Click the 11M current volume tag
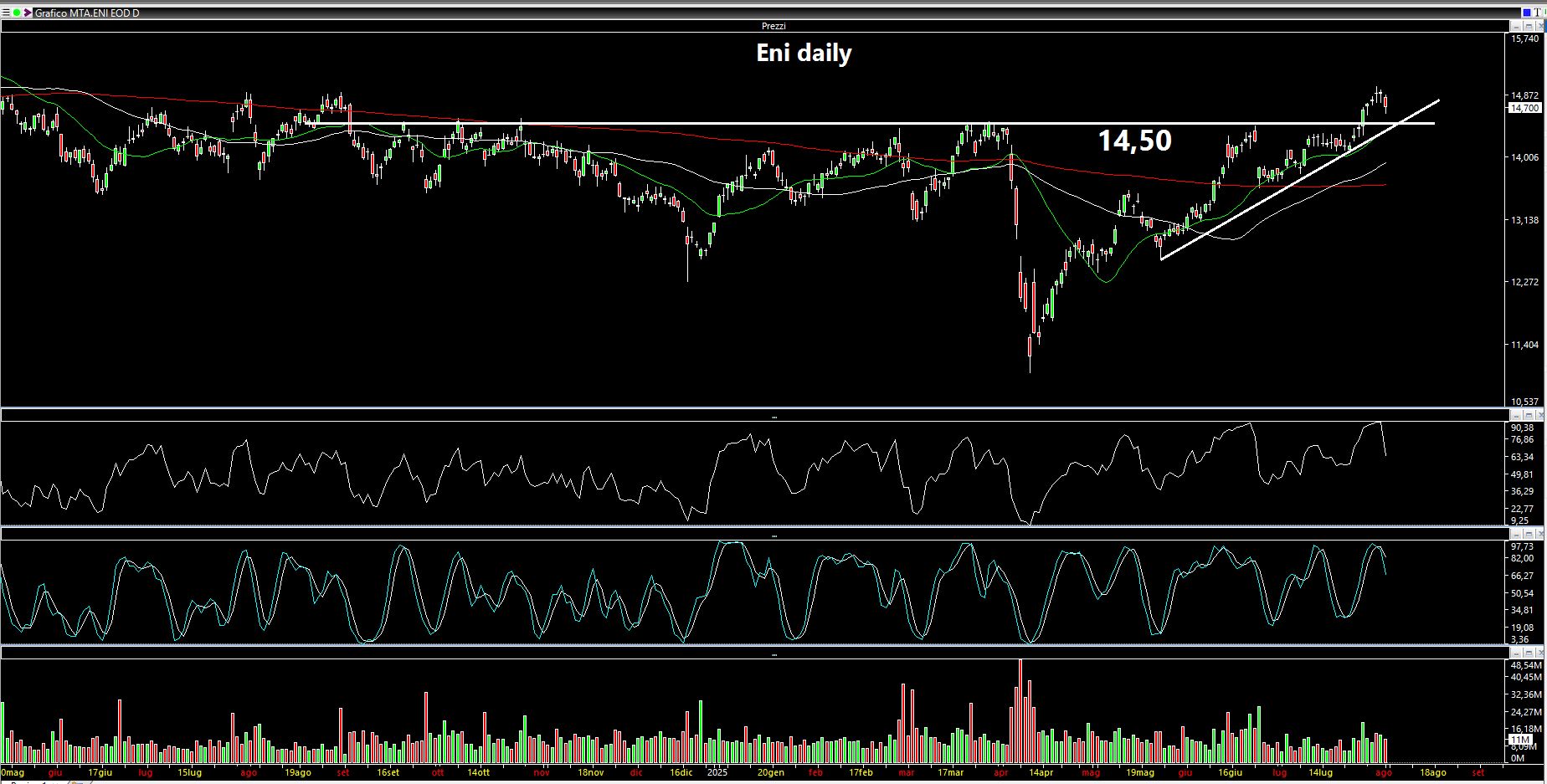The height and width of the screenshot is (784, 1547). pos(1519,740)
